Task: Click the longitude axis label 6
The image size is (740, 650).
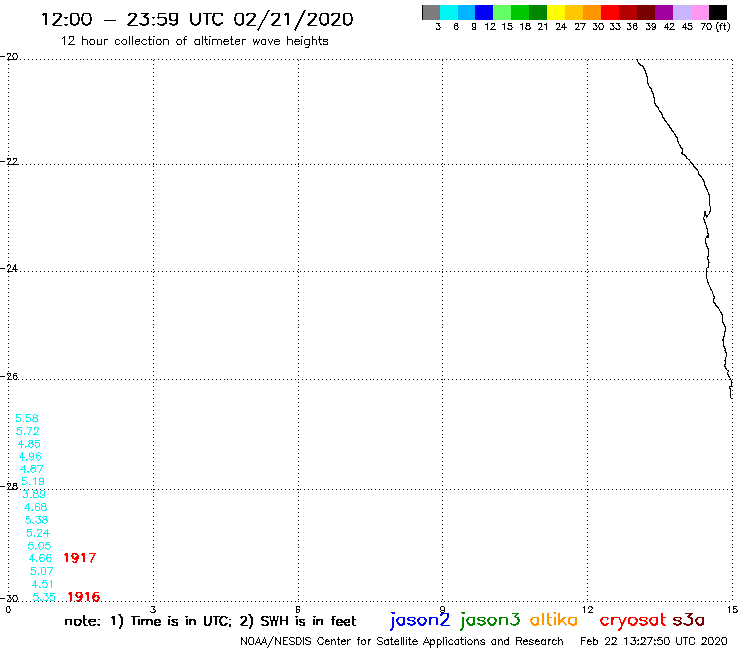Action: (298, 609)
